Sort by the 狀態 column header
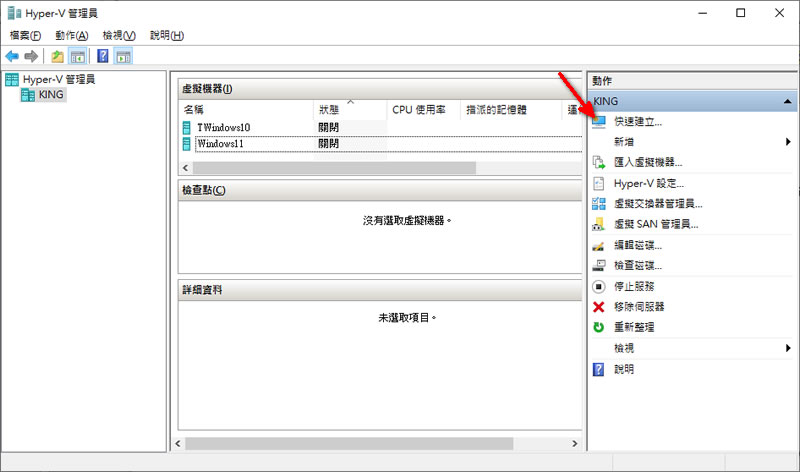Screen dimensions: 800x472 [350, 110]
